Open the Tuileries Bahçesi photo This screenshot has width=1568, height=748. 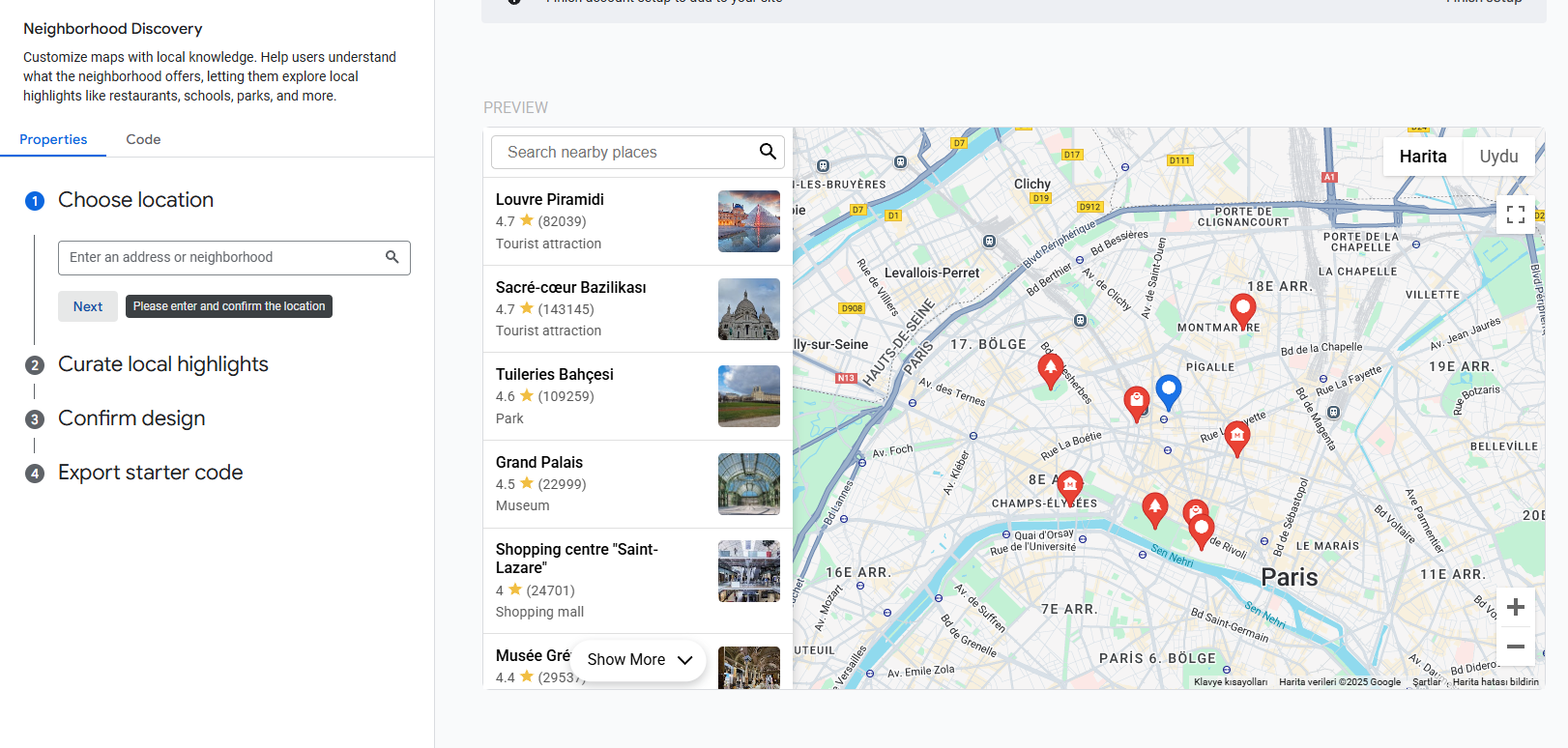pos(749,396)
